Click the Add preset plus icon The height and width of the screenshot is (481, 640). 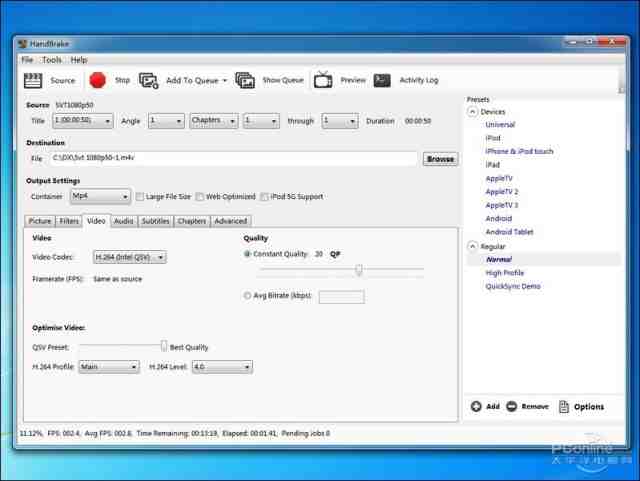point(476,406)
